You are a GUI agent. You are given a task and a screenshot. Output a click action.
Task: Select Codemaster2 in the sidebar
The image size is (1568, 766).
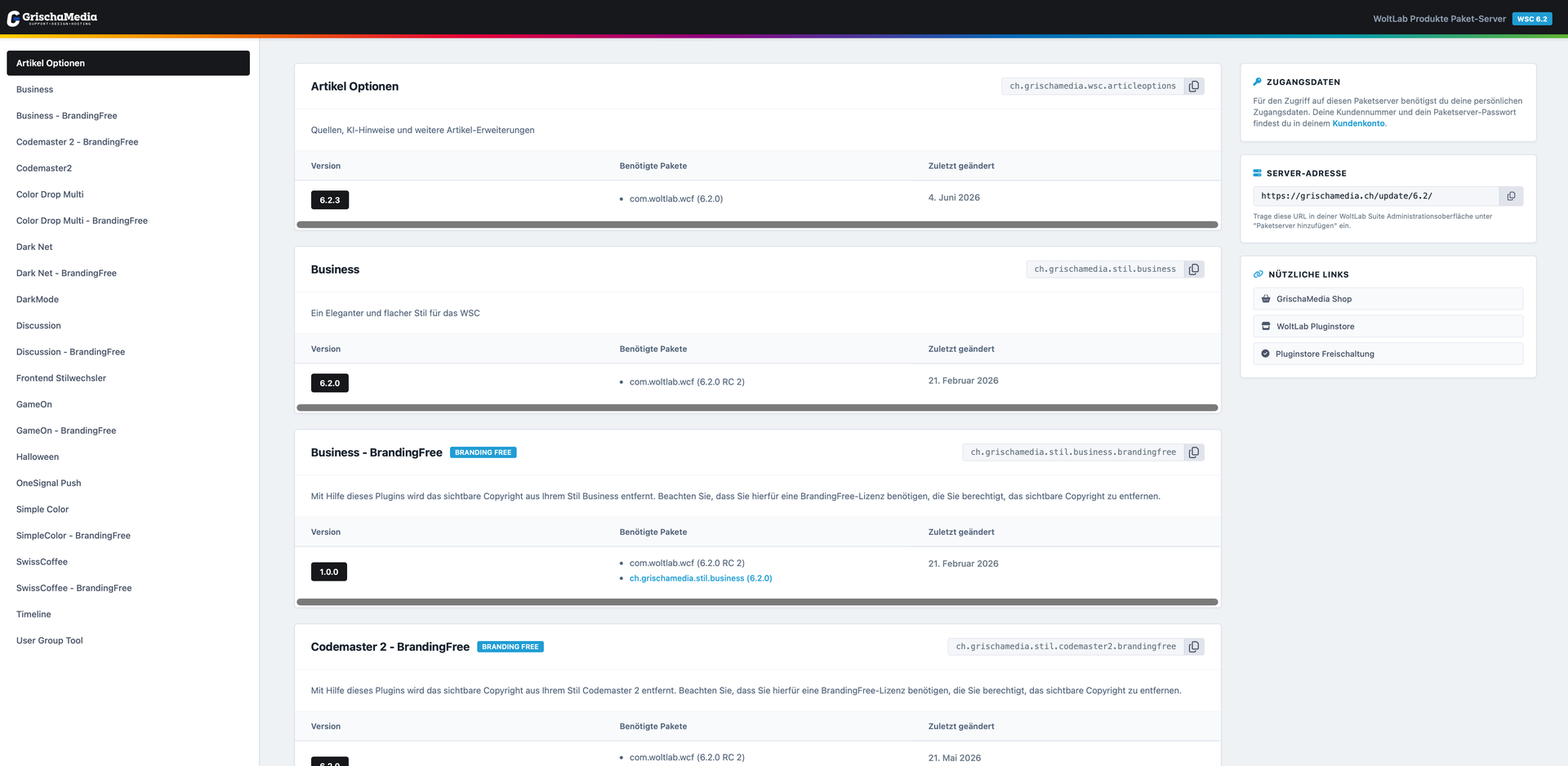[128, 168]
